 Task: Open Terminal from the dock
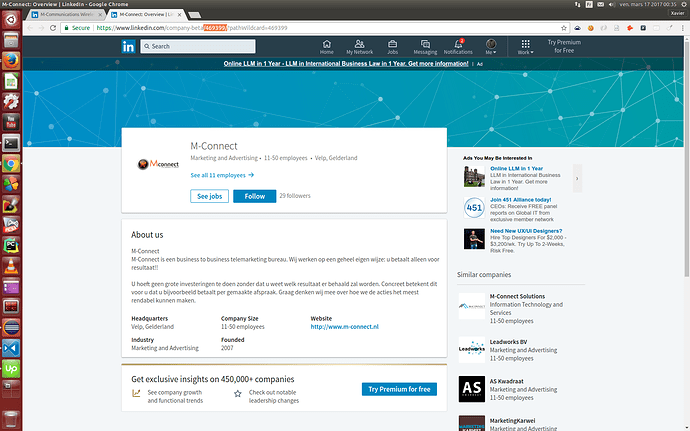tap(11, 143)
